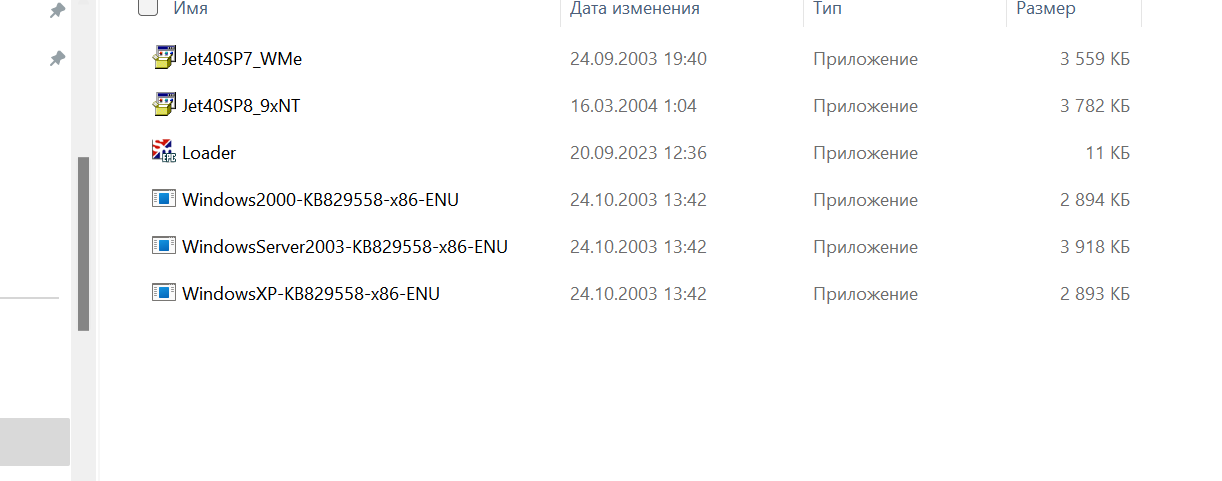Sort by the Тип column header

coord(827,9)
